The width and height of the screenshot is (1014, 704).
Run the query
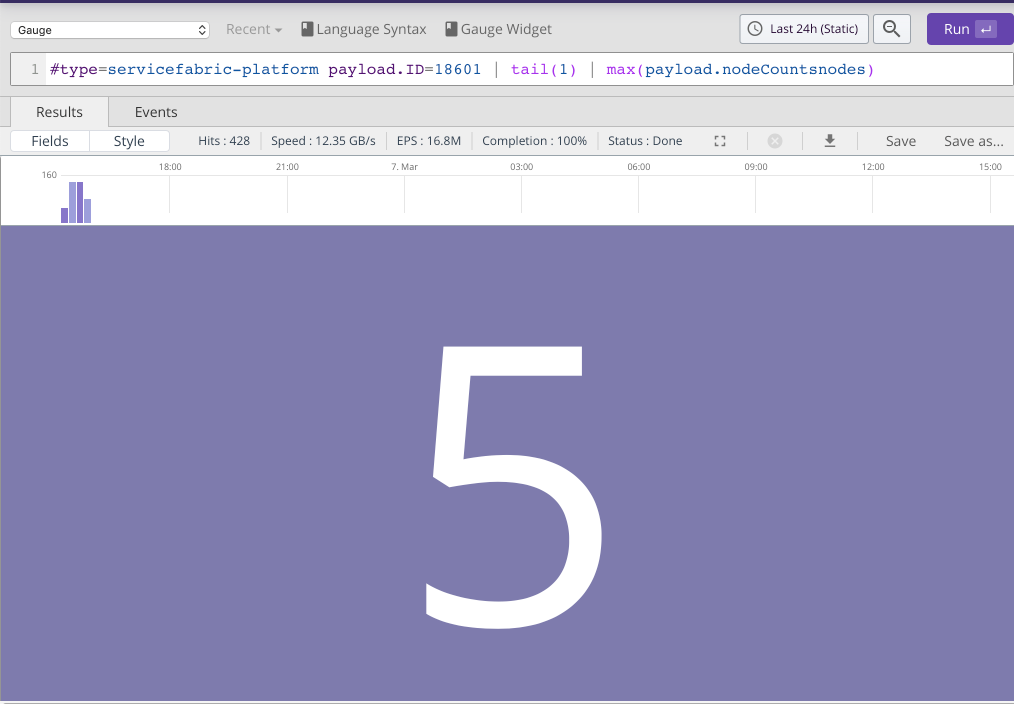pyautogui.click(x=969, y=29)
